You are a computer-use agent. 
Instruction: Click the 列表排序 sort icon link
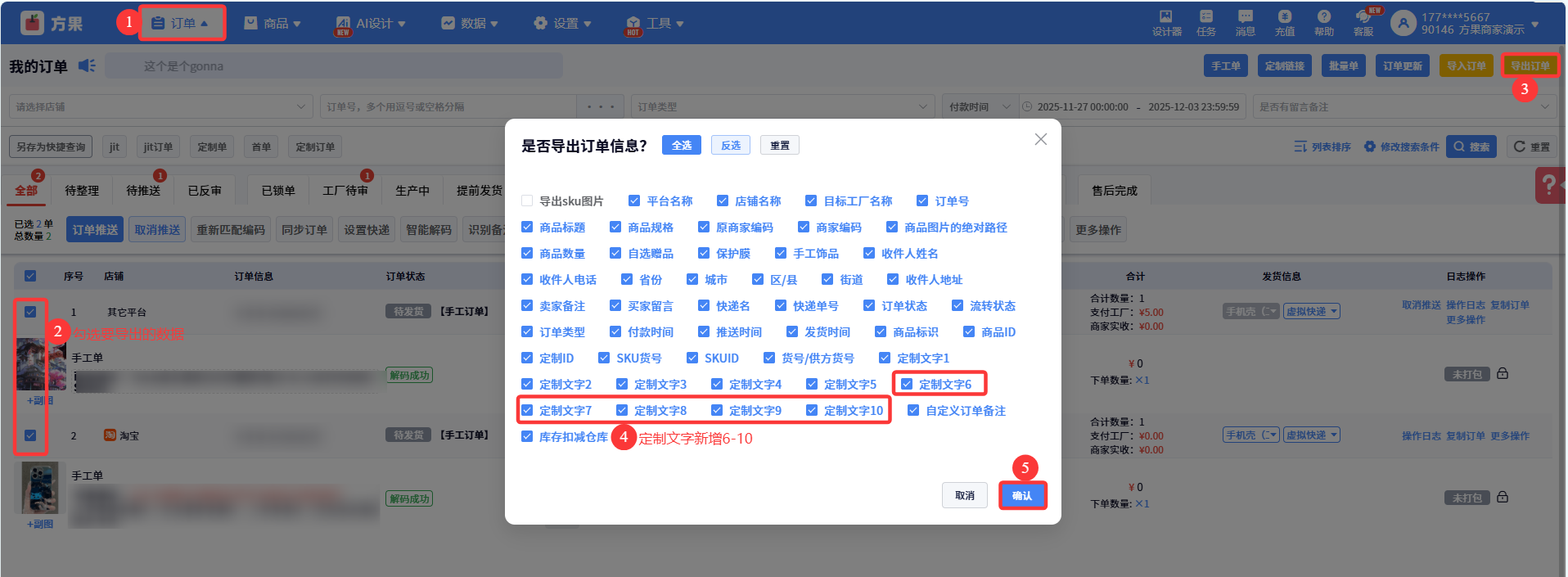pyautogui.click(x=1322, y=147)
